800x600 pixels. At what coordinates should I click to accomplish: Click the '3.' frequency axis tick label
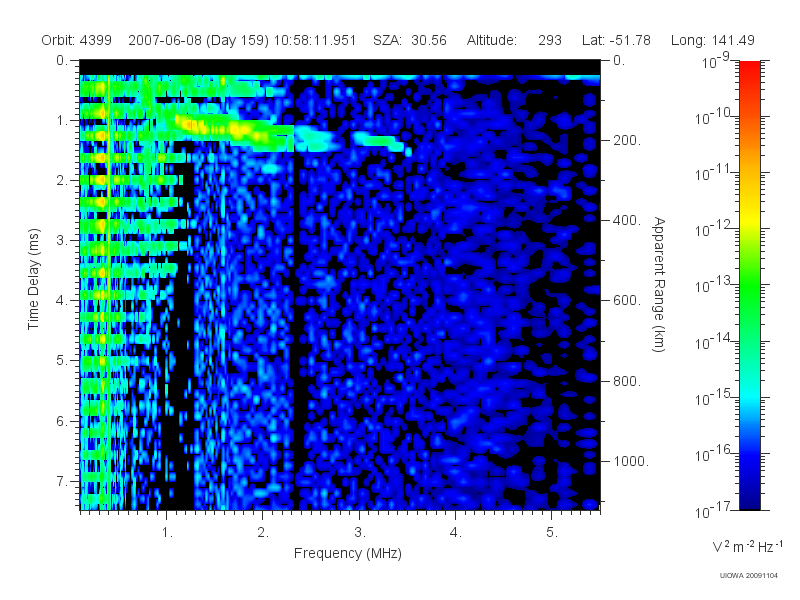(360, 533)
